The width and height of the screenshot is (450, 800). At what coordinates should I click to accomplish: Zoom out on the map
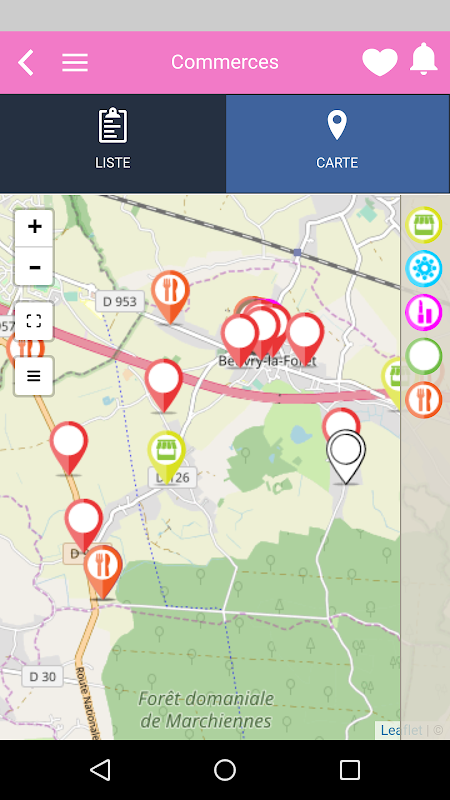(34, 266)
